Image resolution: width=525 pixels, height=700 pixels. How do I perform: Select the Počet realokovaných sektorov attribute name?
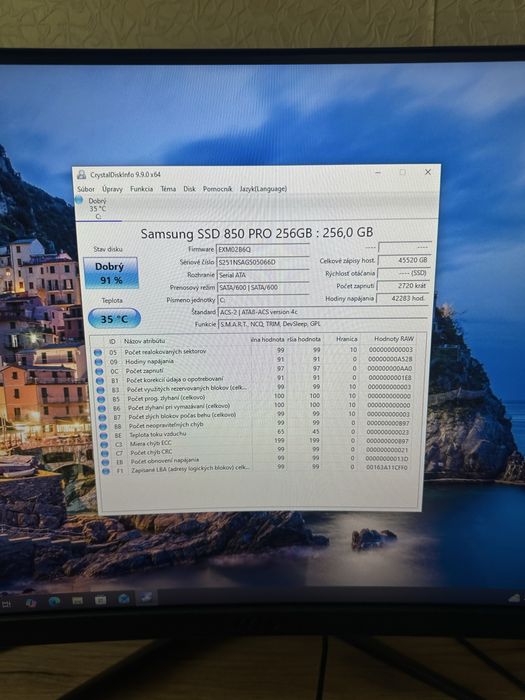pyautogui.click(x=165, y=352)
